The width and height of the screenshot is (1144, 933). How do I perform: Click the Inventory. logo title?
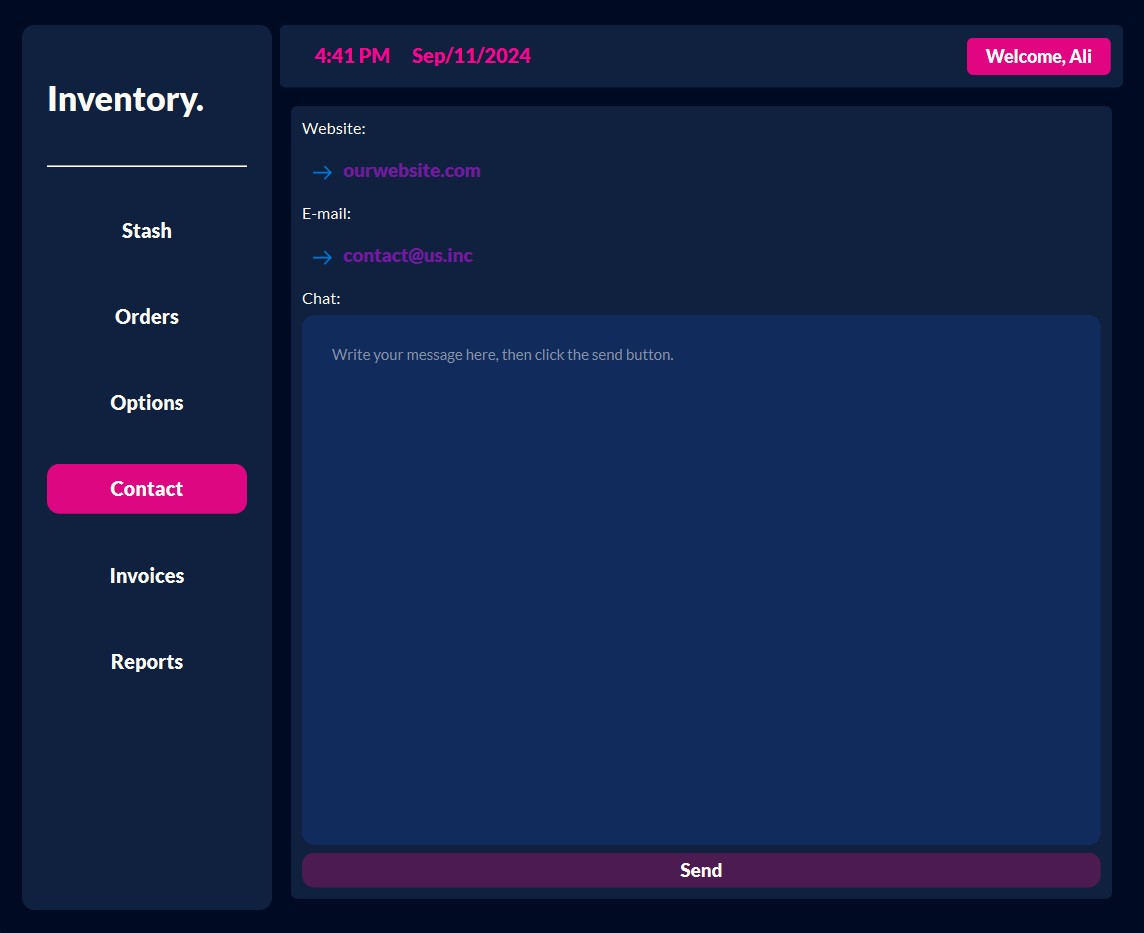[125, 99]
